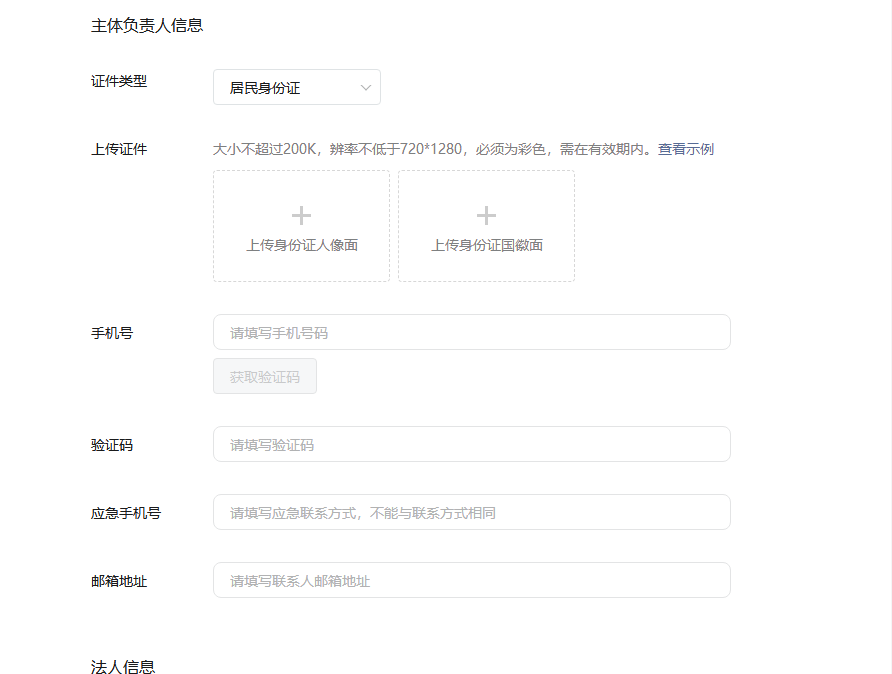892x674 pixels.
Task: Click the 上传身份证人像面 caption in the upload box
Action: (302, 245)
